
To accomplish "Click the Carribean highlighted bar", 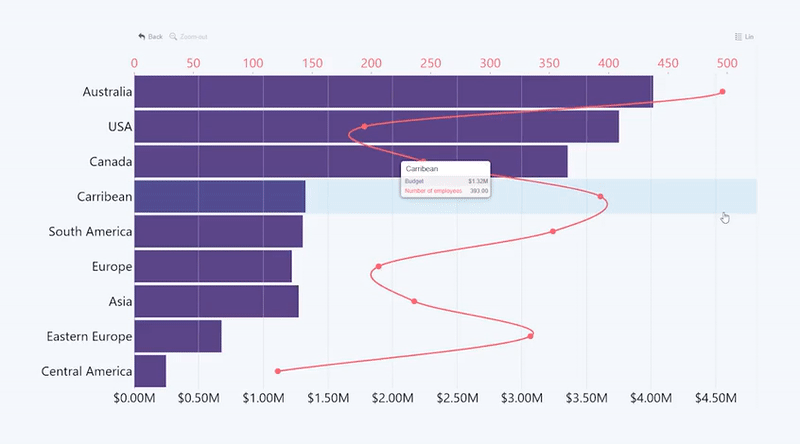I will (220, 196).
